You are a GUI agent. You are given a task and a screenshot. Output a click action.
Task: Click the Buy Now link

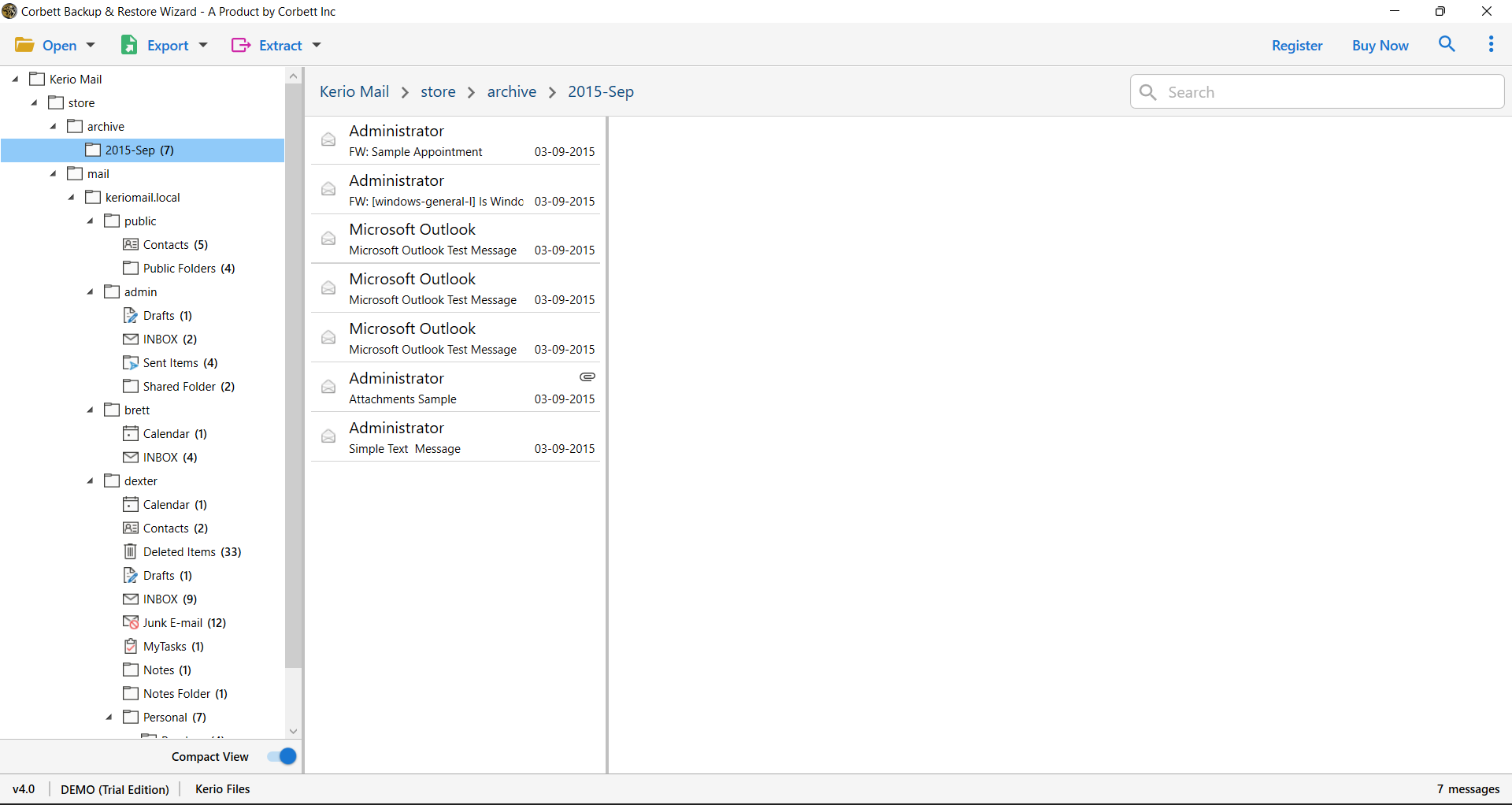pyautogui.click(x=1380, y=46)
